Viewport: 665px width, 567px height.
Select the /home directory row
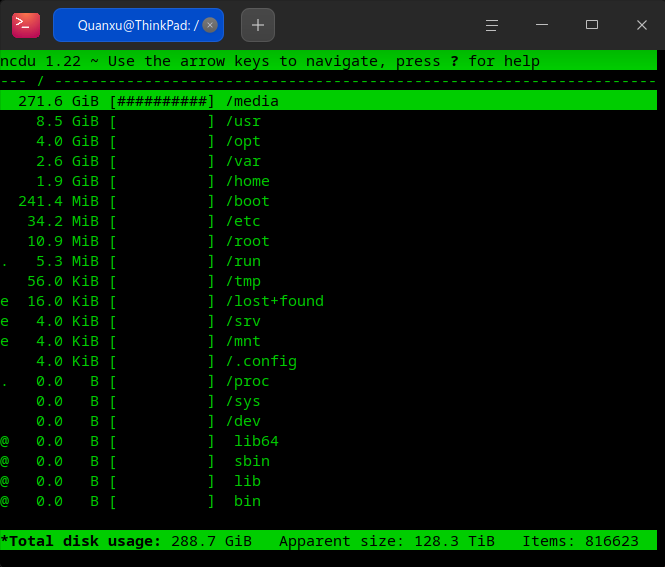click(329, 181)
